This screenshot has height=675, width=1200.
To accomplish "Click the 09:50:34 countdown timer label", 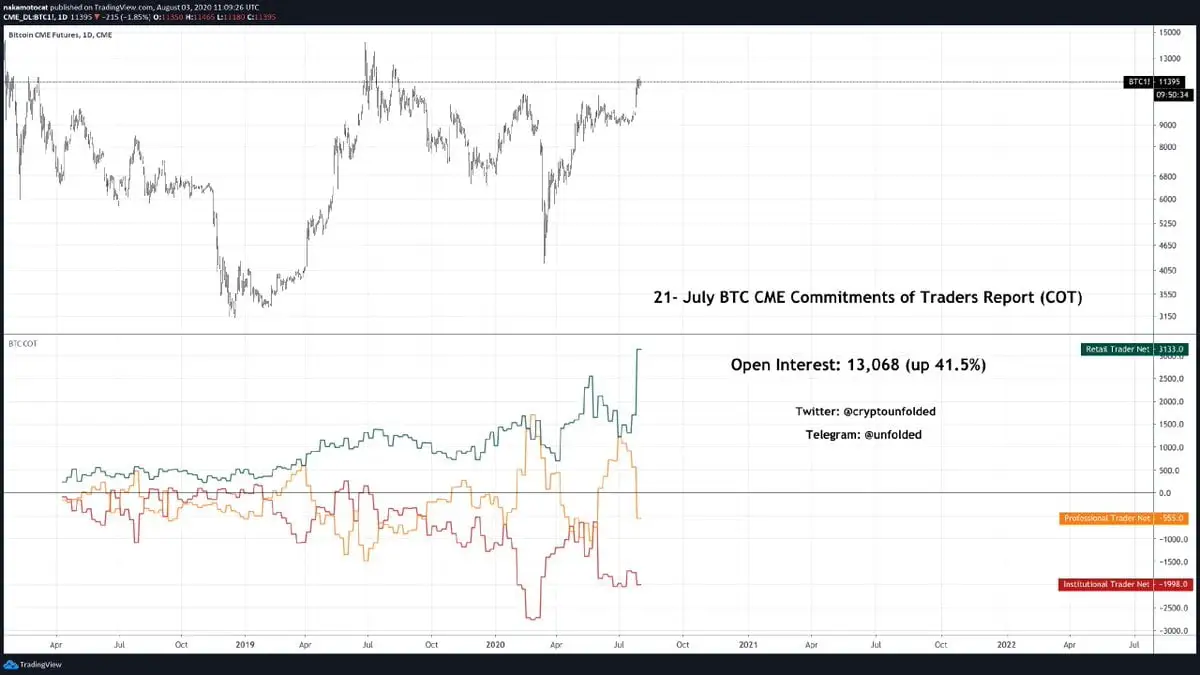I will [1172, 94].
